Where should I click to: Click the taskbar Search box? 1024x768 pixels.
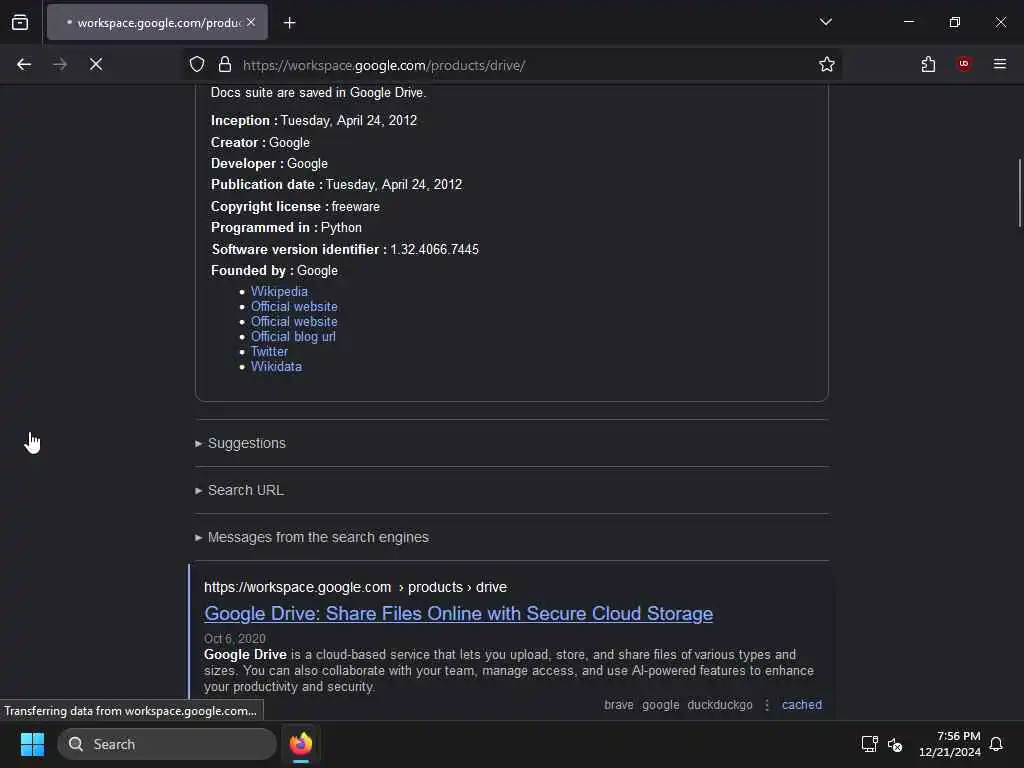point(167,744)
